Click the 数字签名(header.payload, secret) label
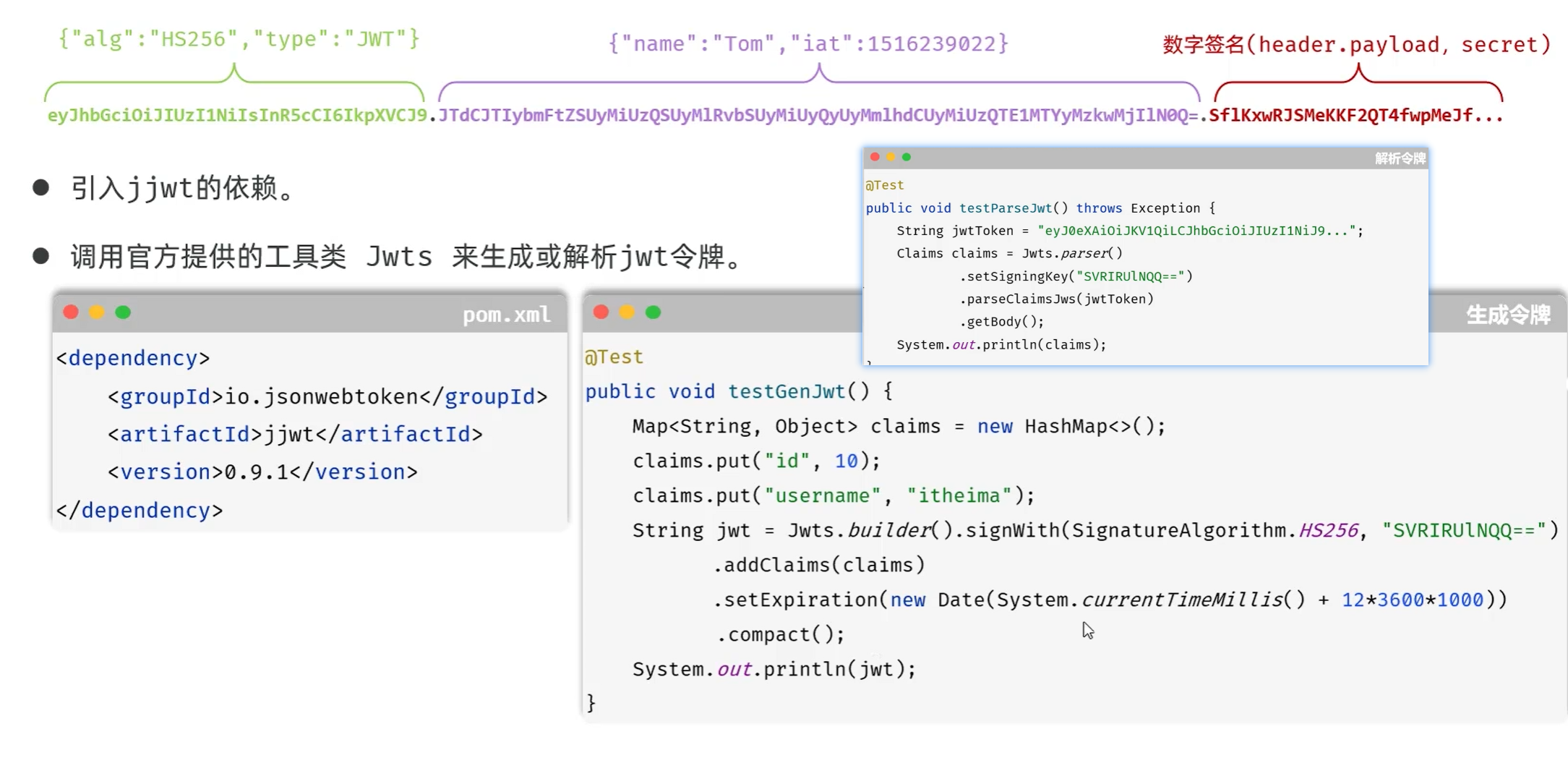Image resolution: width=1568 pixels, height=758 pixels. 1356,44
